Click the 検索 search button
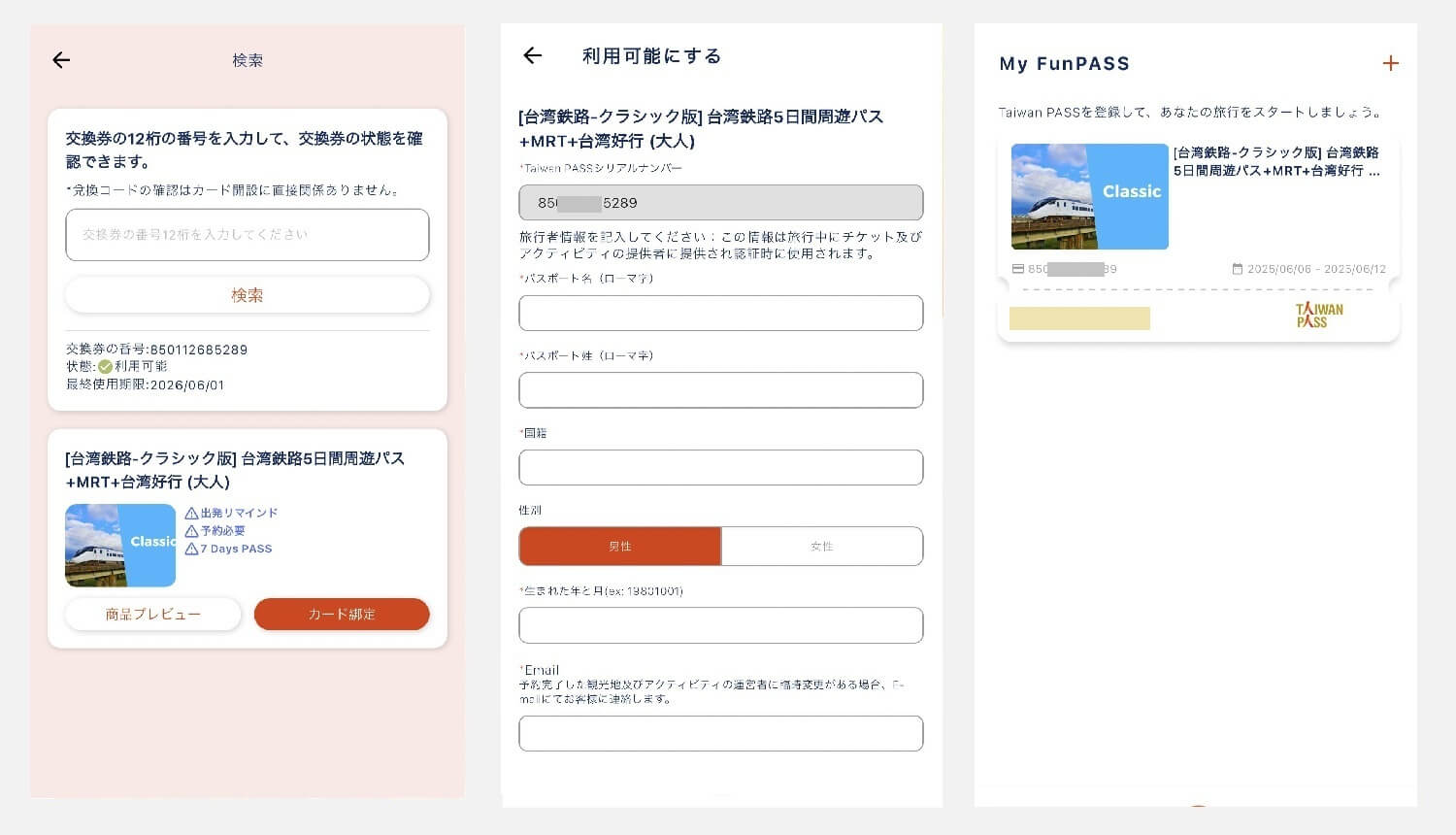 click(x=247, y=295)
